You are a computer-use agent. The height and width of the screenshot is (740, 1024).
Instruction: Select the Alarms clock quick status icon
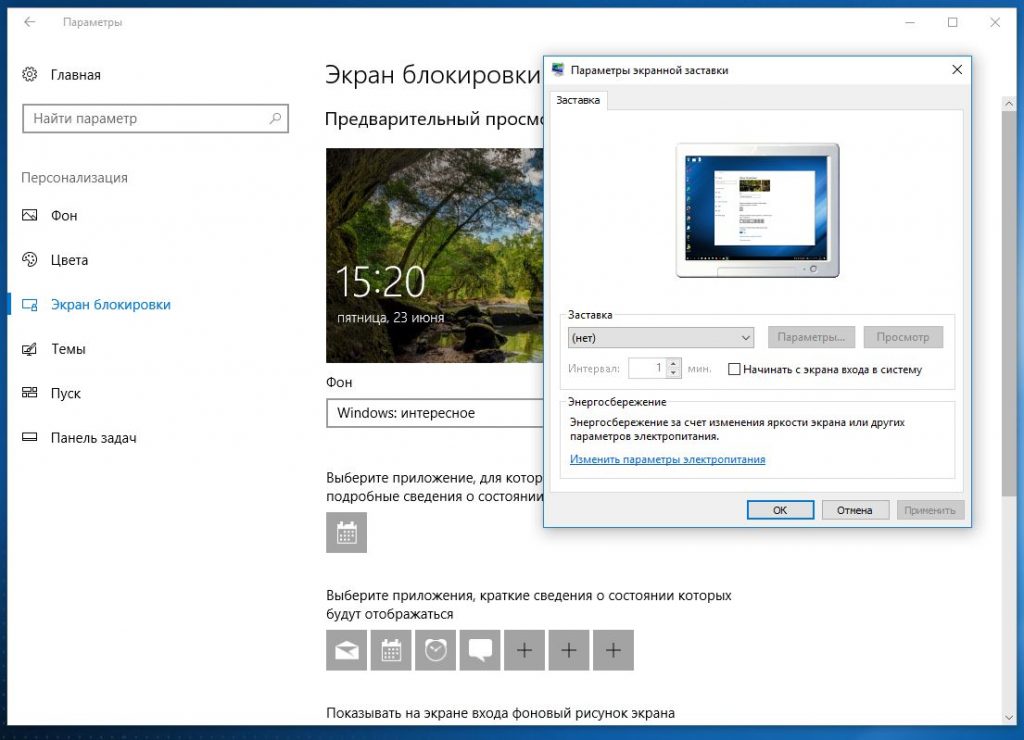(435, 651)
